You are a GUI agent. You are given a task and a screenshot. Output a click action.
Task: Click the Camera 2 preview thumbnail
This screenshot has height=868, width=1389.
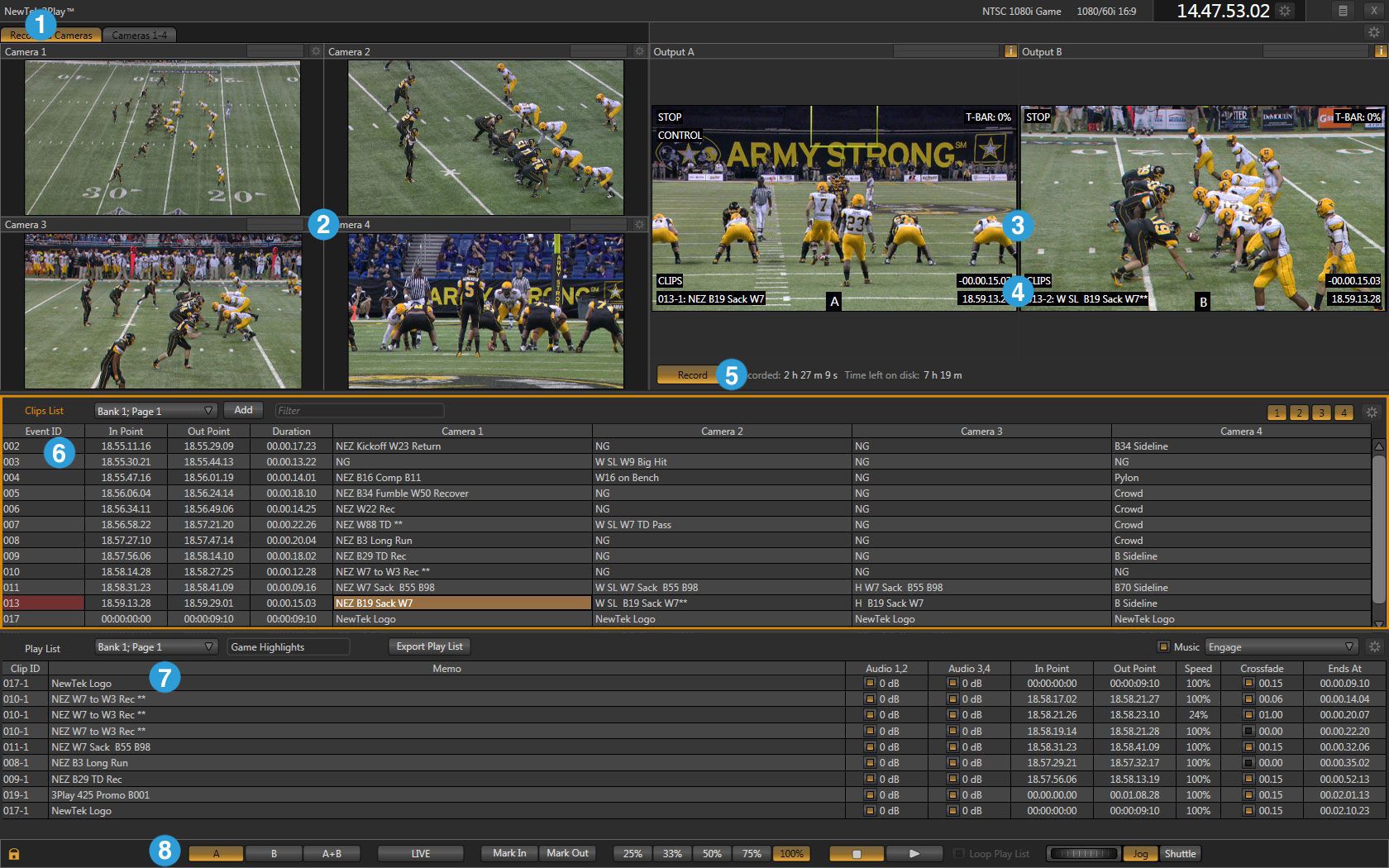485,137
